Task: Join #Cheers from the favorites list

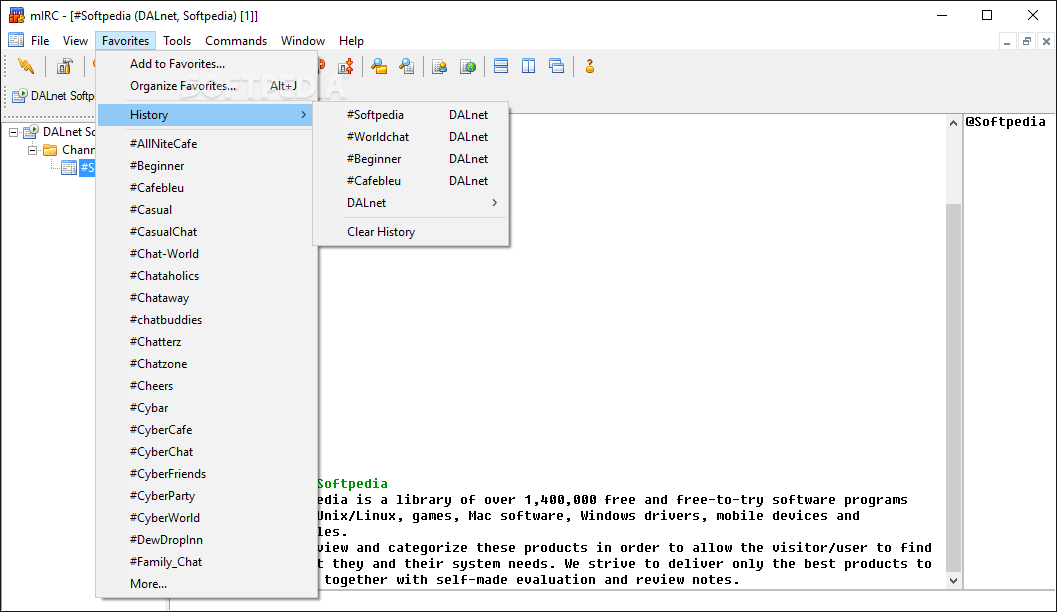Action: click(207, 386)
